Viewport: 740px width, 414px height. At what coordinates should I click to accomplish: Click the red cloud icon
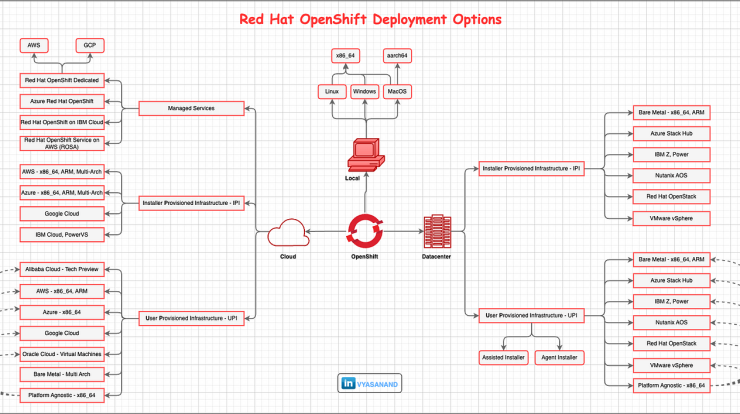(x=288, y=232)
